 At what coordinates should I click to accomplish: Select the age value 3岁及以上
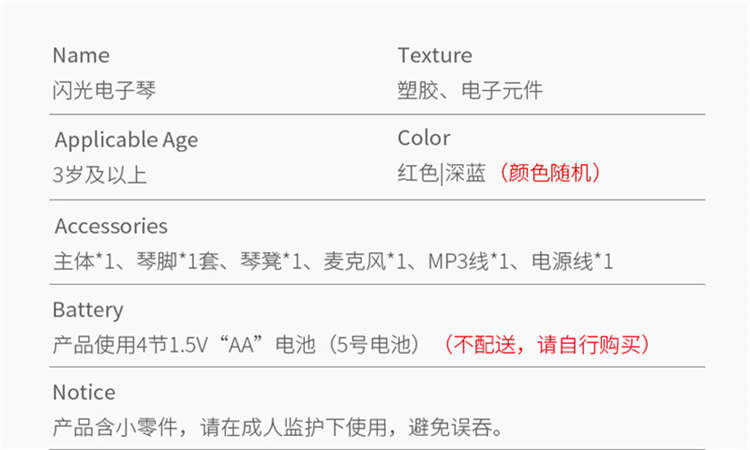[x=100, y=175]
